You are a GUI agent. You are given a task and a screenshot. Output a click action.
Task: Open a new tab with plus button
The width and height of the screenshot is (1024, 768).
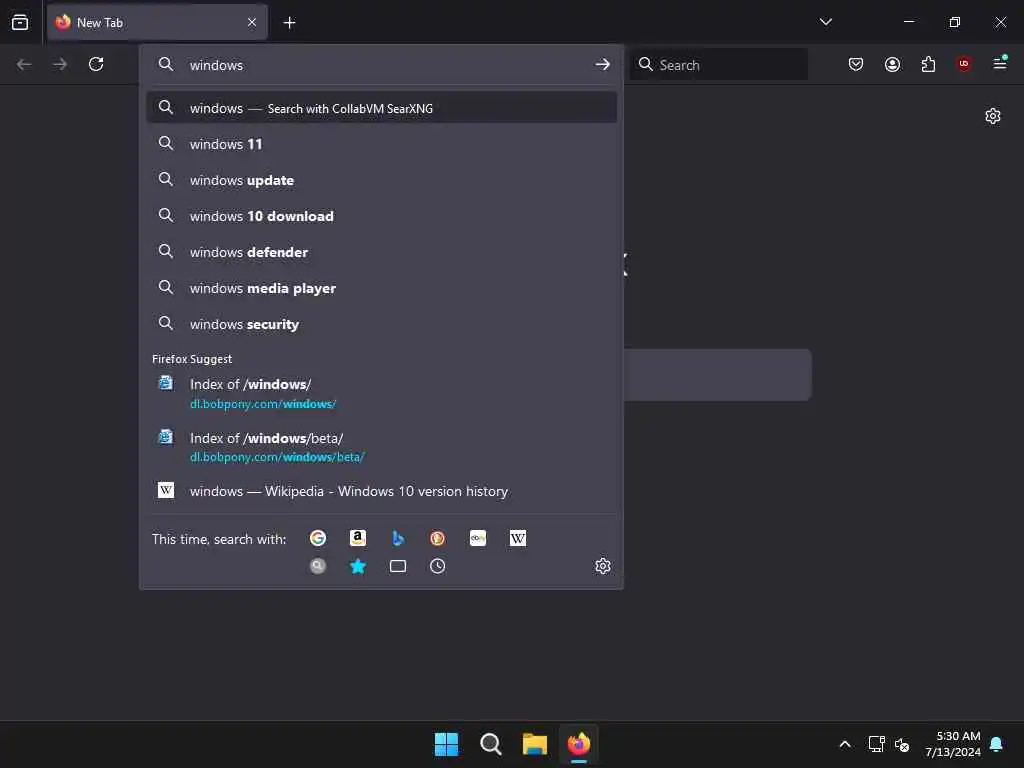(289, 23)
